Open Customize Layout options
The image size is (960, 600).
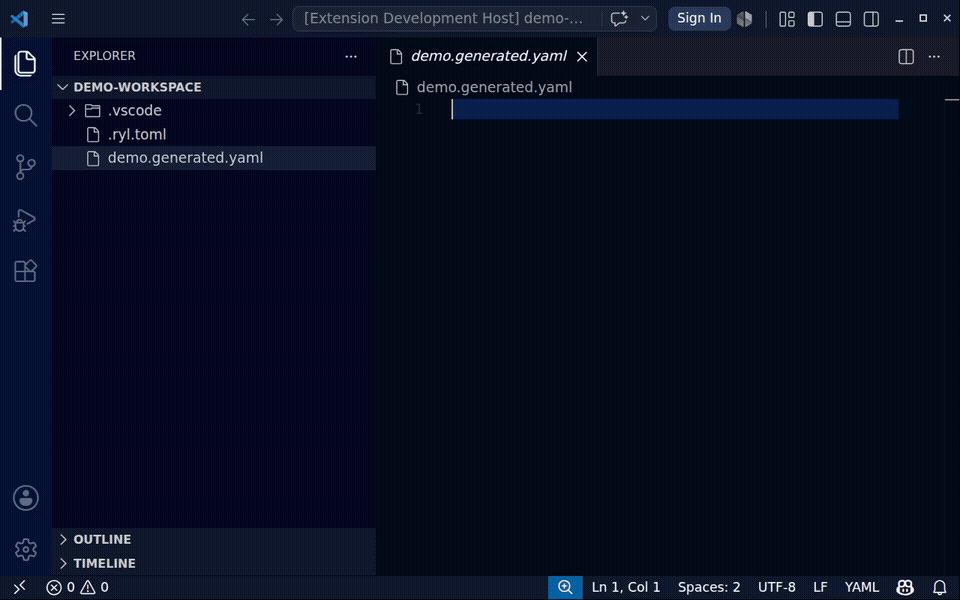pos(787,19)
